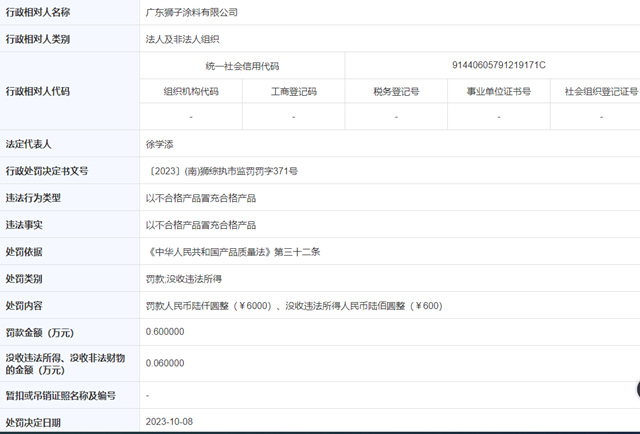640x434 pixels.
Task: Click 罚款;没收违法所得 value
Action: (184, 279)
